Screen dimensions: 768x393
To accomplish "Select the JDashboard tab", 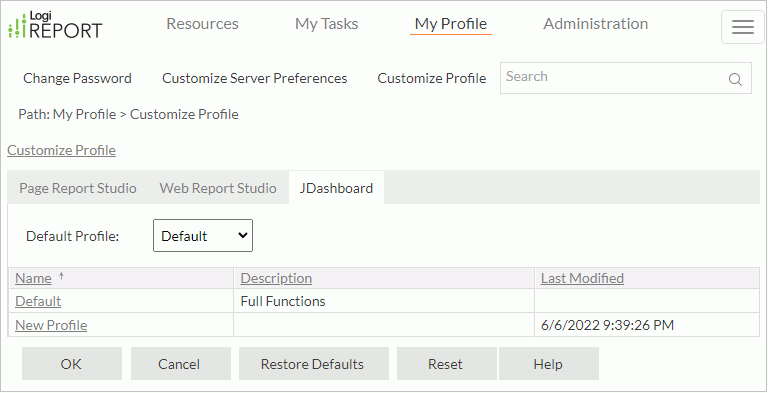I will [336, 188].
